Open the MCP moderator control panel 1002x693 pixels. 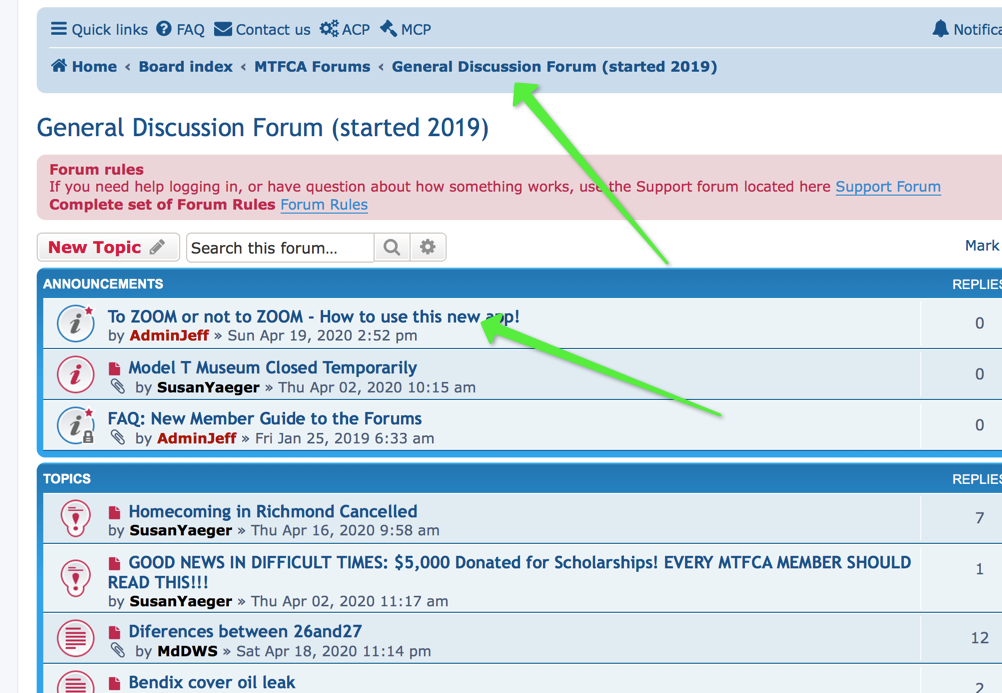[x=405, y=29]
